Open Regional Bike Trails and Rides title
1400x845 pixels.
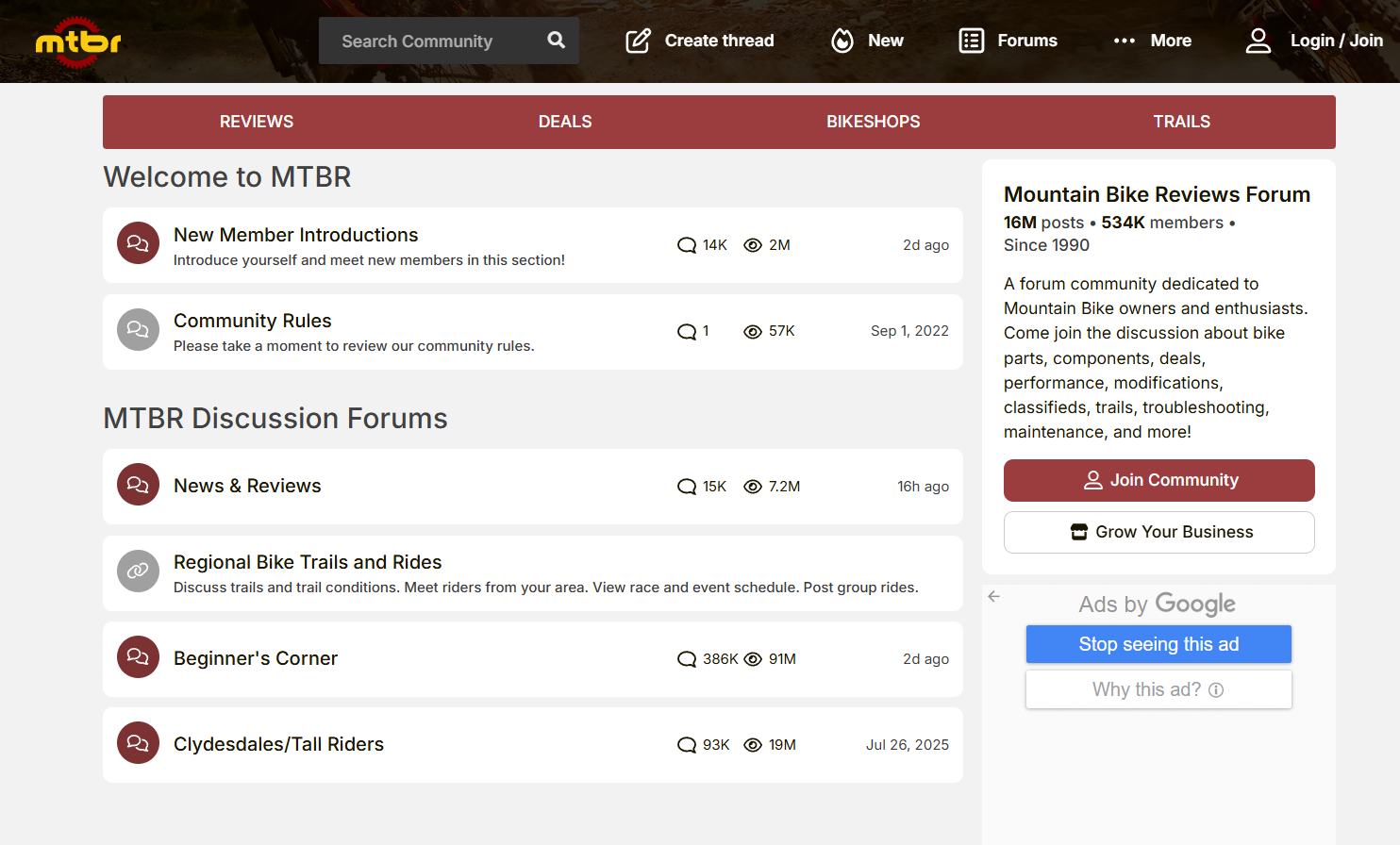click(x=308, y=562)
